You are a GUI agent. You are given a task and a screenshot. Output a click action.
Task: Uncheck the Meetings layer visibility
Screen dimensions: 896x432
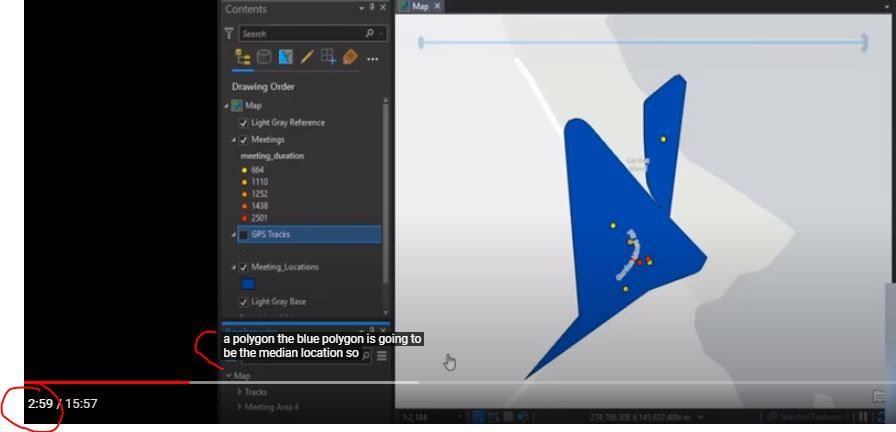tap(243, 140)
